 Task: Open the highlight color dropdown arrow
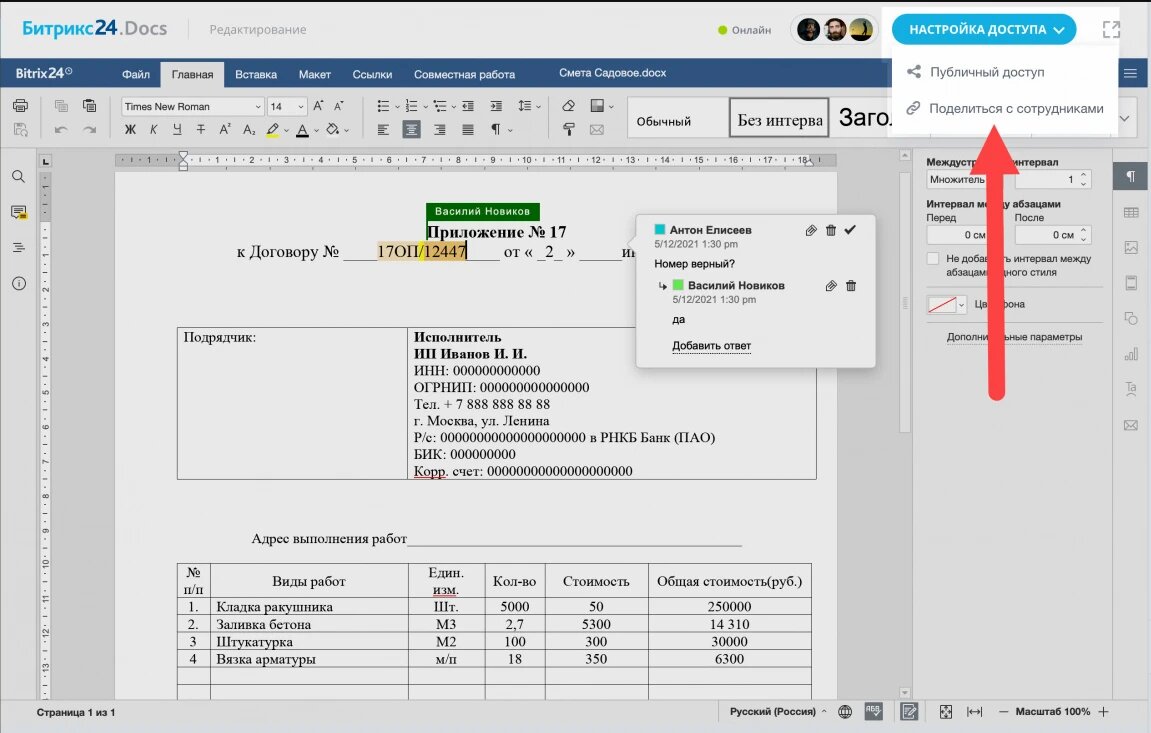tap(286, 131)
